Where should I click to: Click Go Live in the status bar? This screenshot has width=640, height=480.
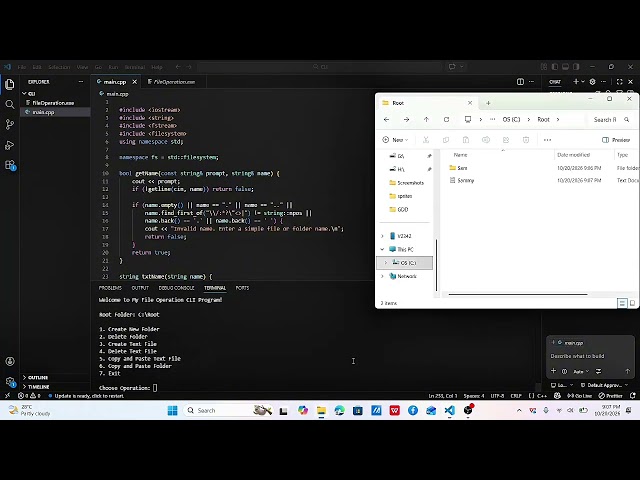point(579,396)
